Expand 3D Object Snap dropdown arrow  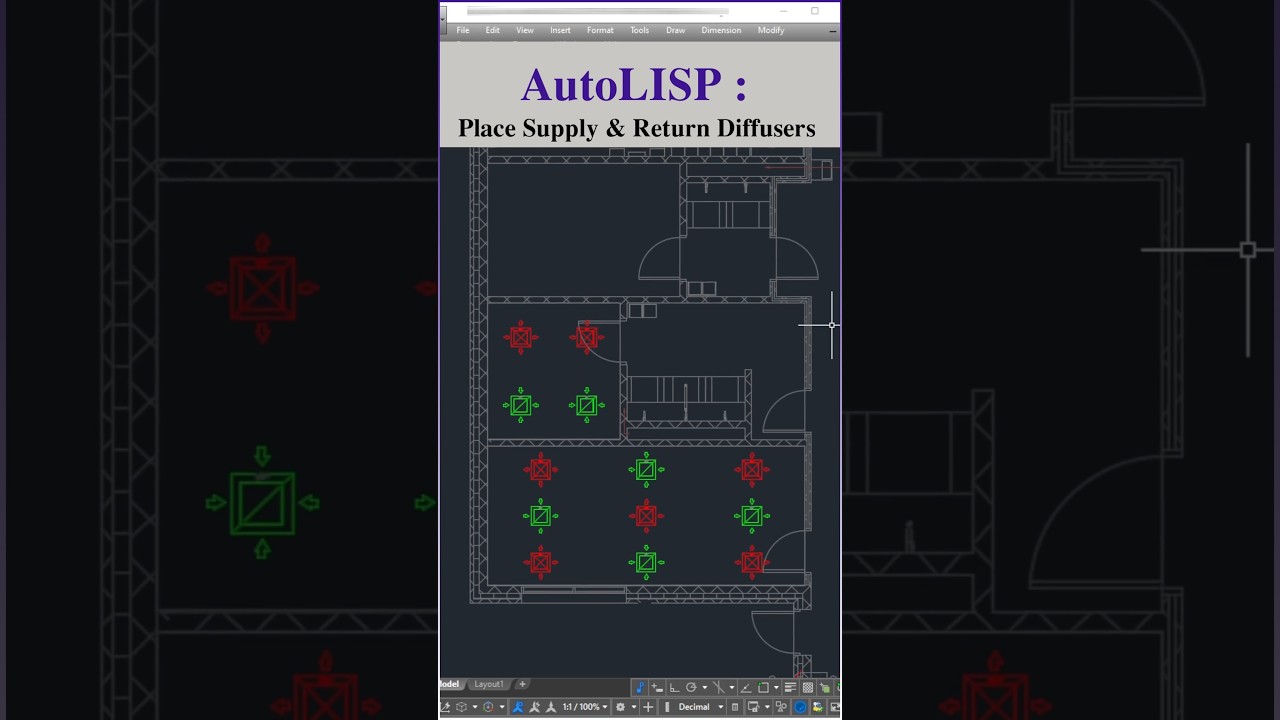475,707
